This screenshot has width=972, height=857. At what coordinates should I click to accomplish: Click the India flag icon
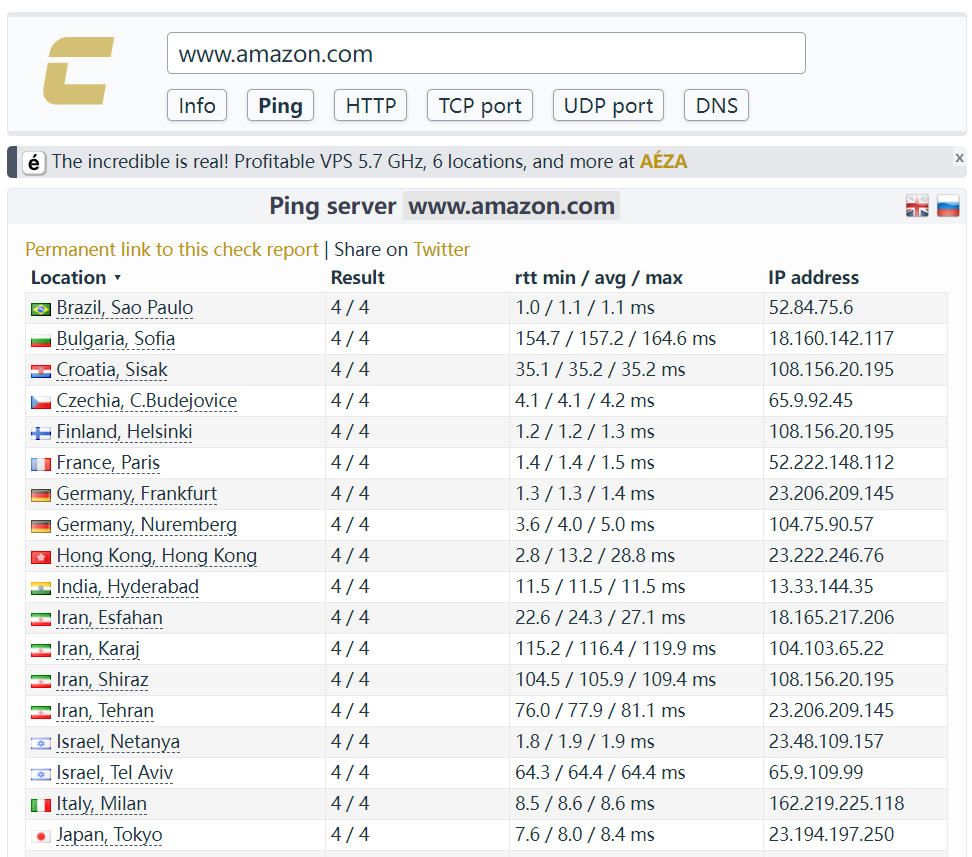(41, 588)
